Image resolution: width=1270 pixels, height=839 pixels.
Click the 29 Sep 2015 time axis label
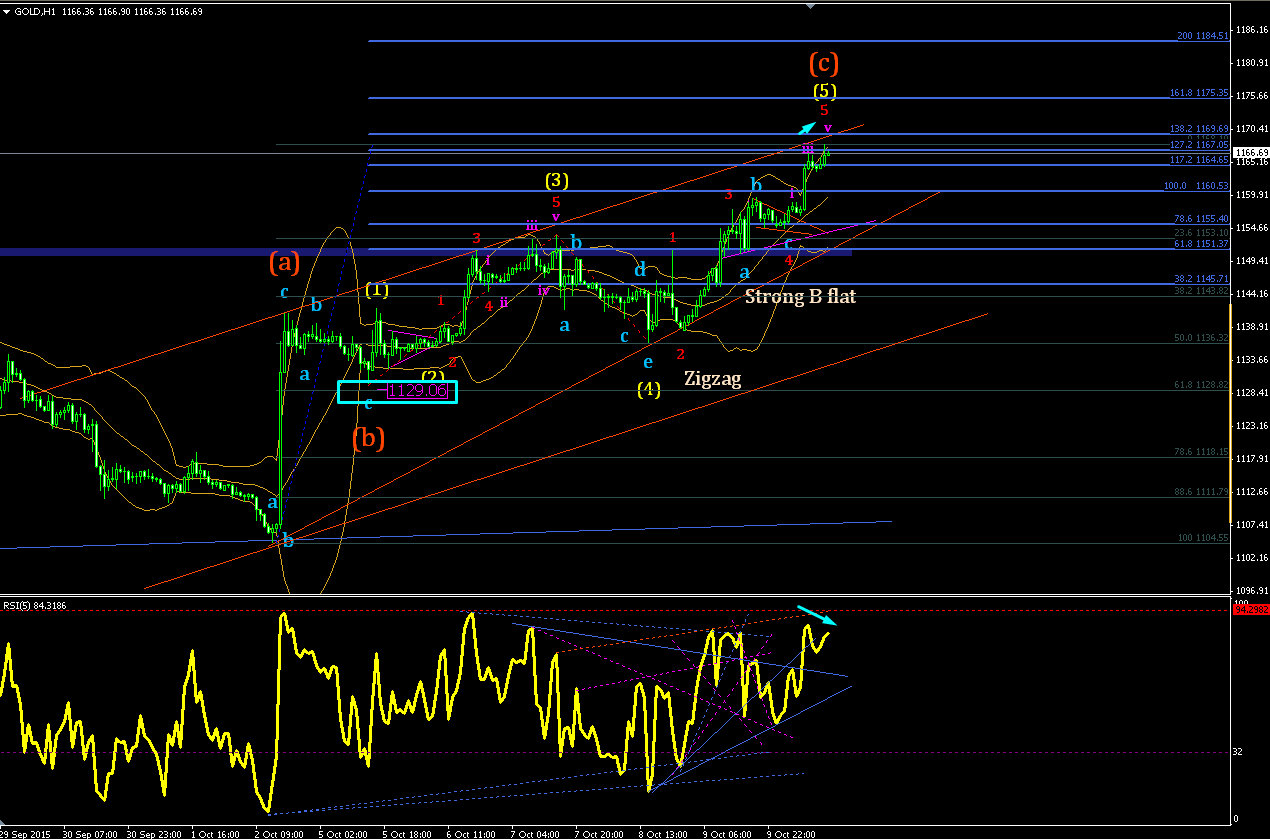(27, 833)
